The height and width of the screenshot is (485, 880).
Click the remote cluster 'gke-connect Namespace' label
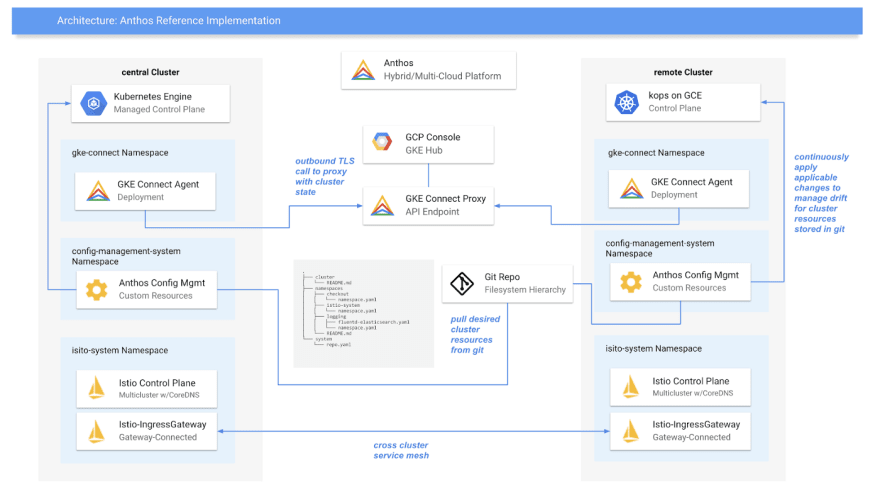[656, 153]
